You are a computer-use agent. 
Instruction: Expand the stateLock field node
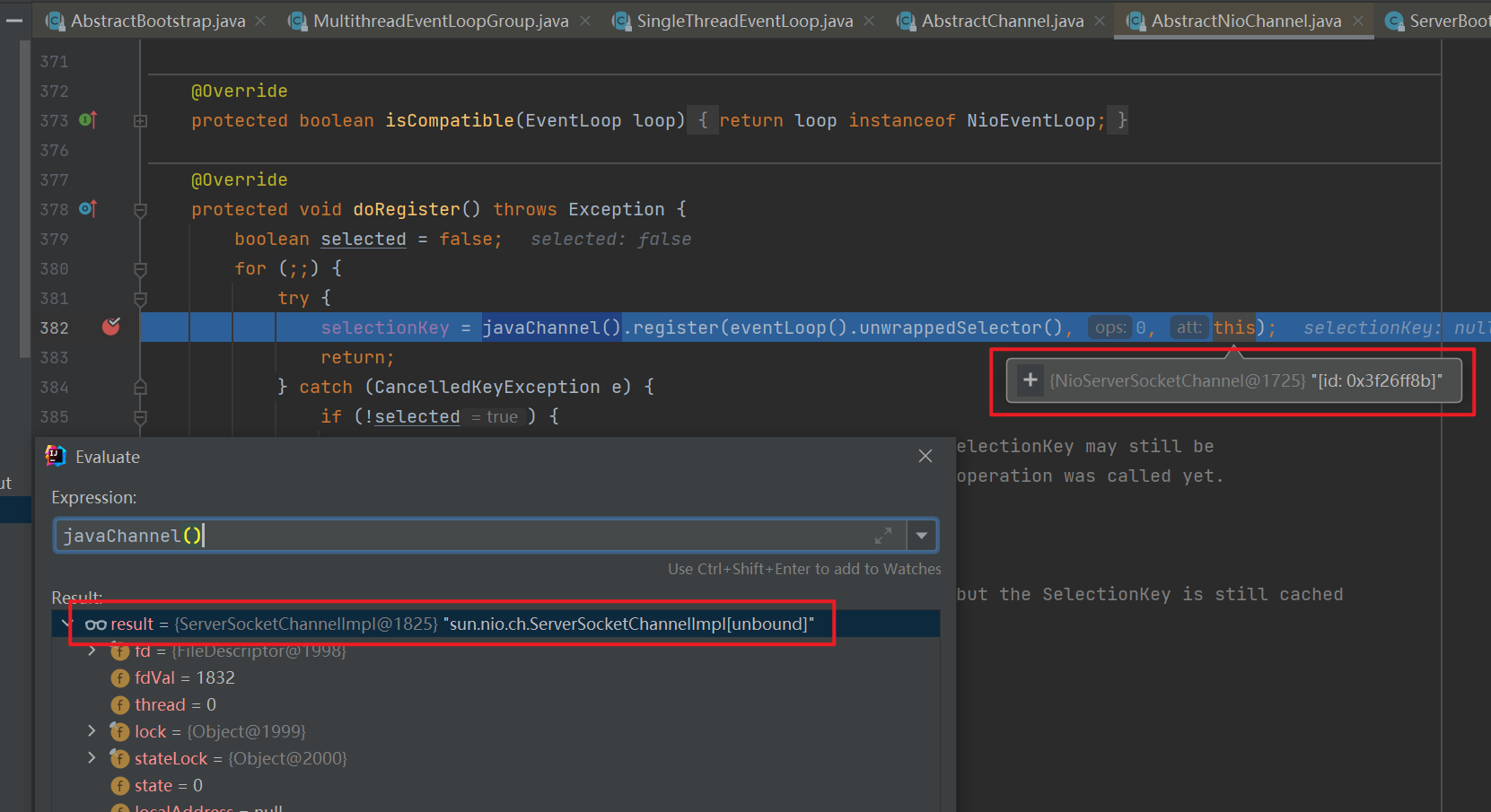[92, 758]
